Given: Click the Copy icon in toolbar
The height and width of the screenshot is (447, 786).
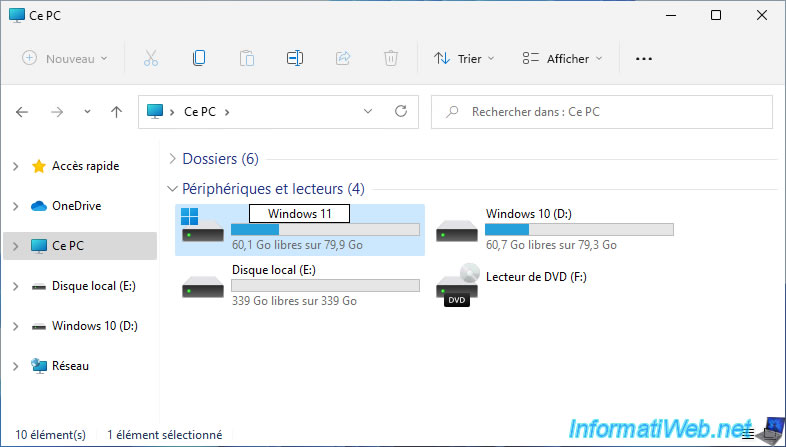Looking at the screenshot, I should 199,59.
